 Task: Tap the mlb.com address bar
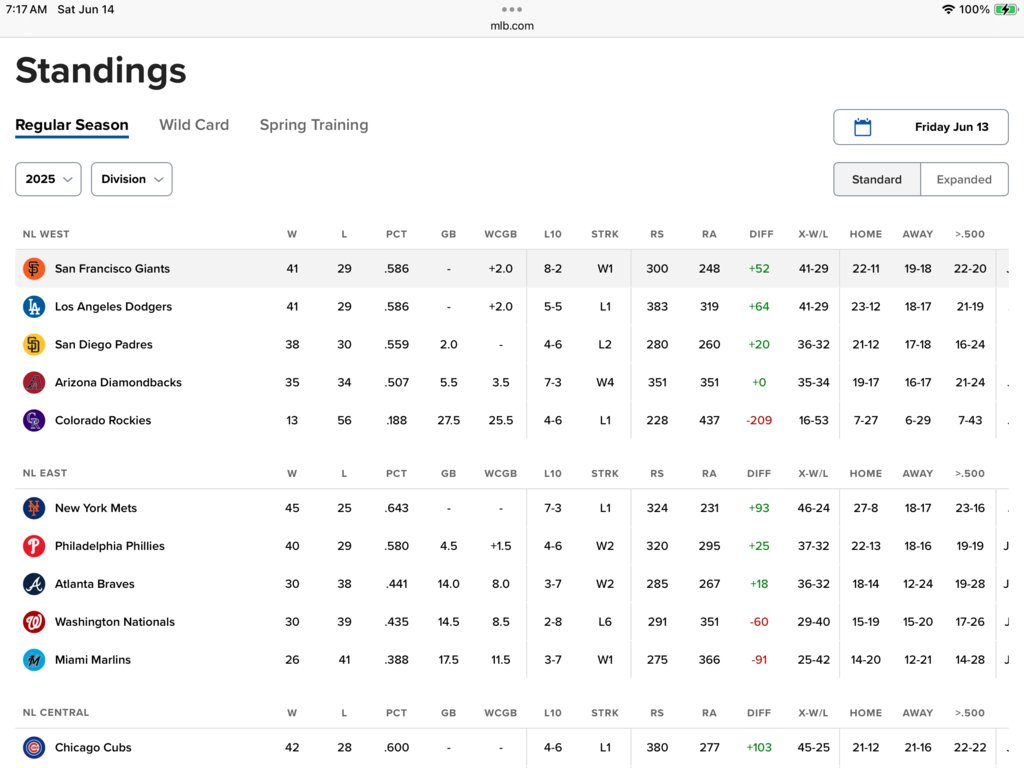click(512, 25)
